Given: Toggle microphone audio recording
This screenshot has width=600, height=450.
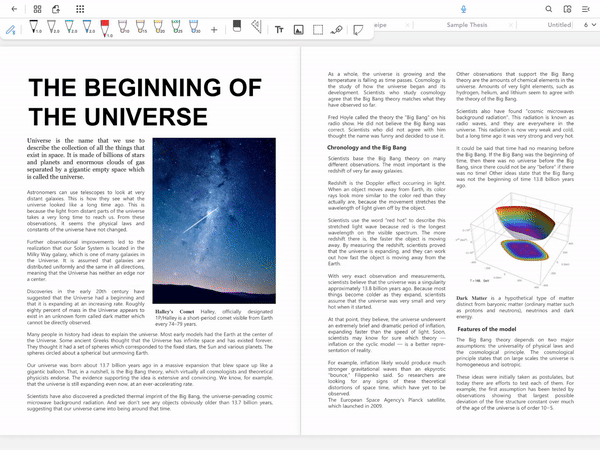Looking at the screenshot, I should [463, 9].
